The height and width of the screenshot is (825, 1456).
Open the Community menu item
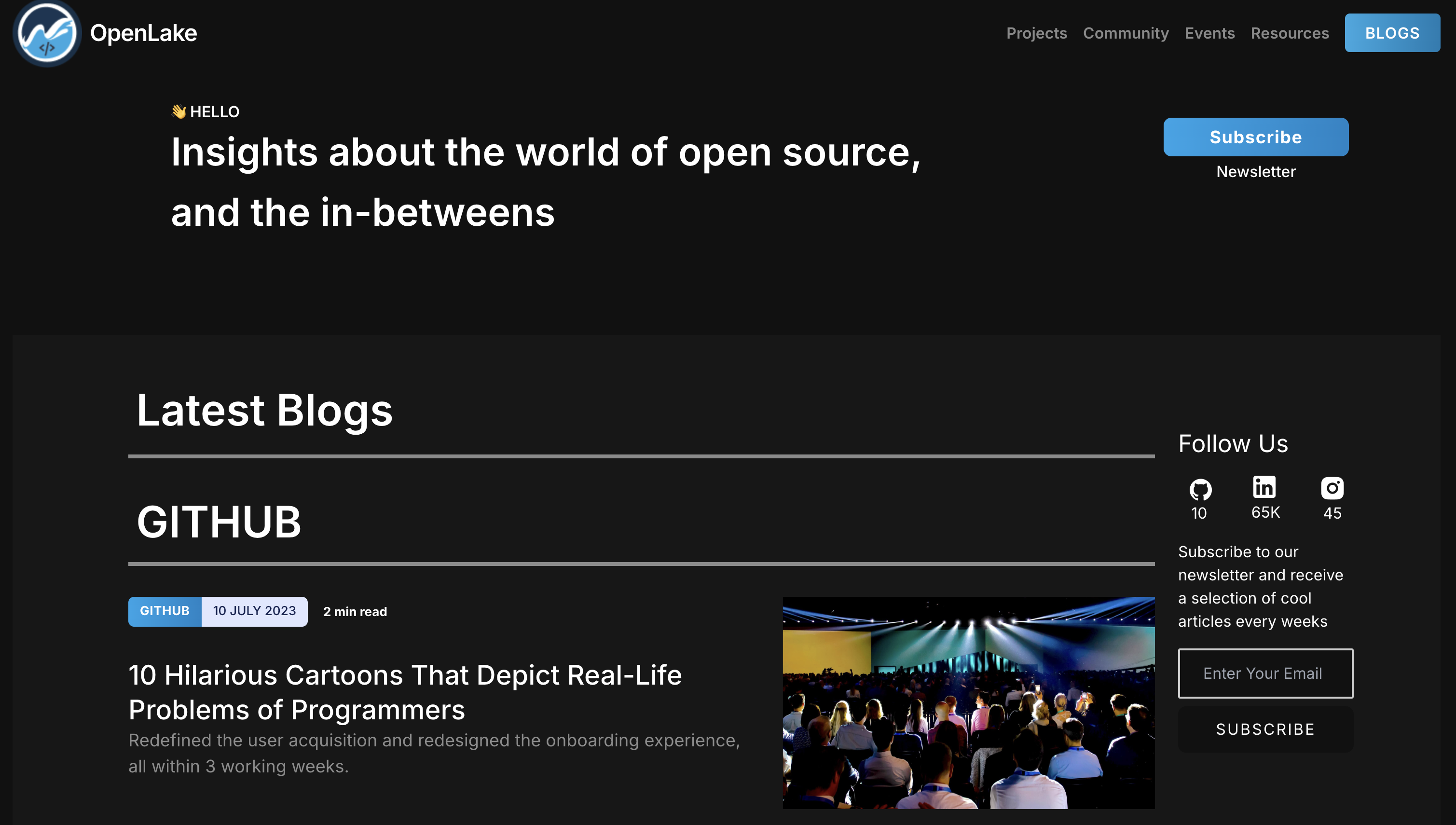point(1125,33)
